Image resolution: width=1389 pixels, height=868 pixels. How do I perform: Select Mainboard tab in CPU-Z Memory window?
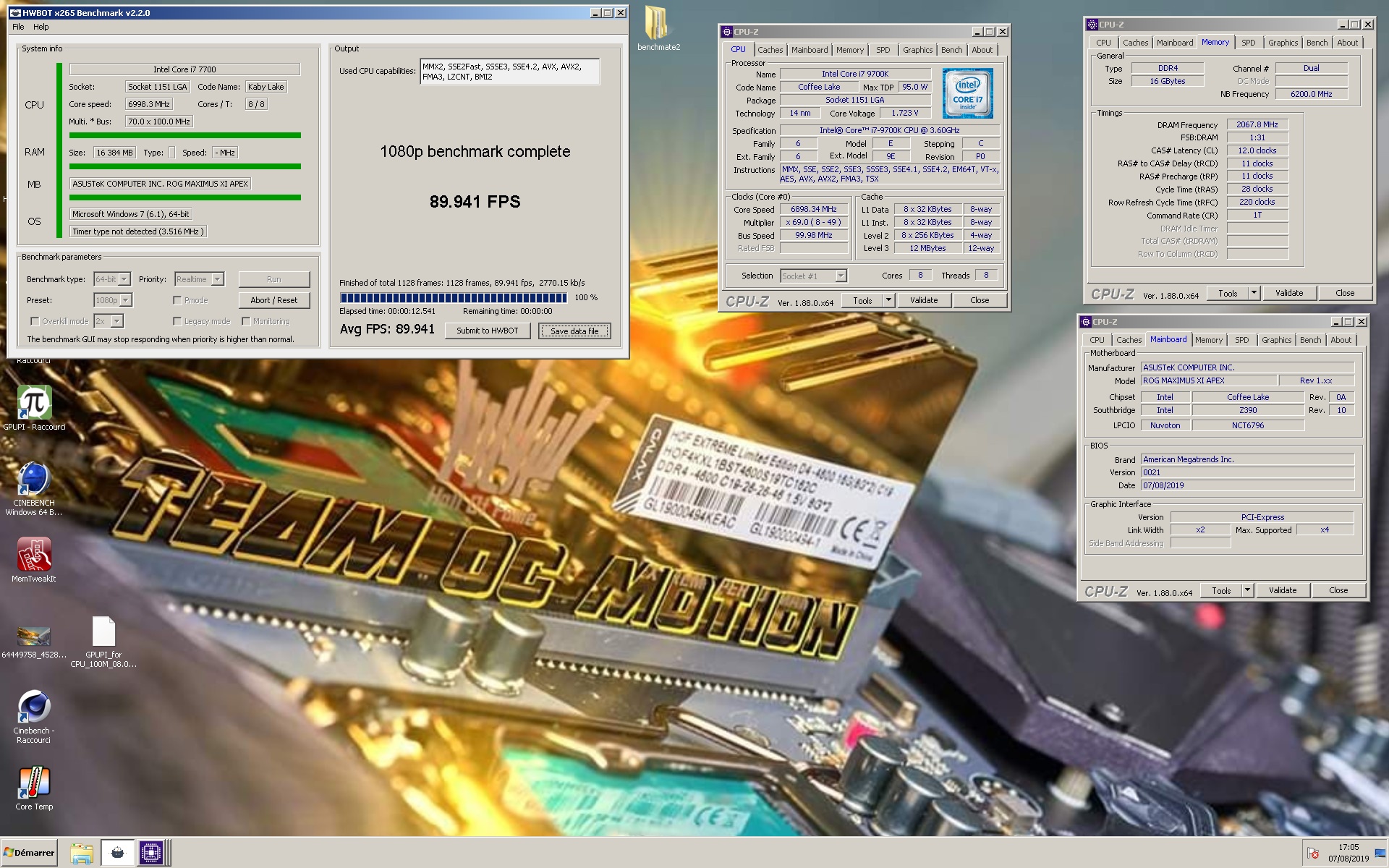tap(1175, 43)
